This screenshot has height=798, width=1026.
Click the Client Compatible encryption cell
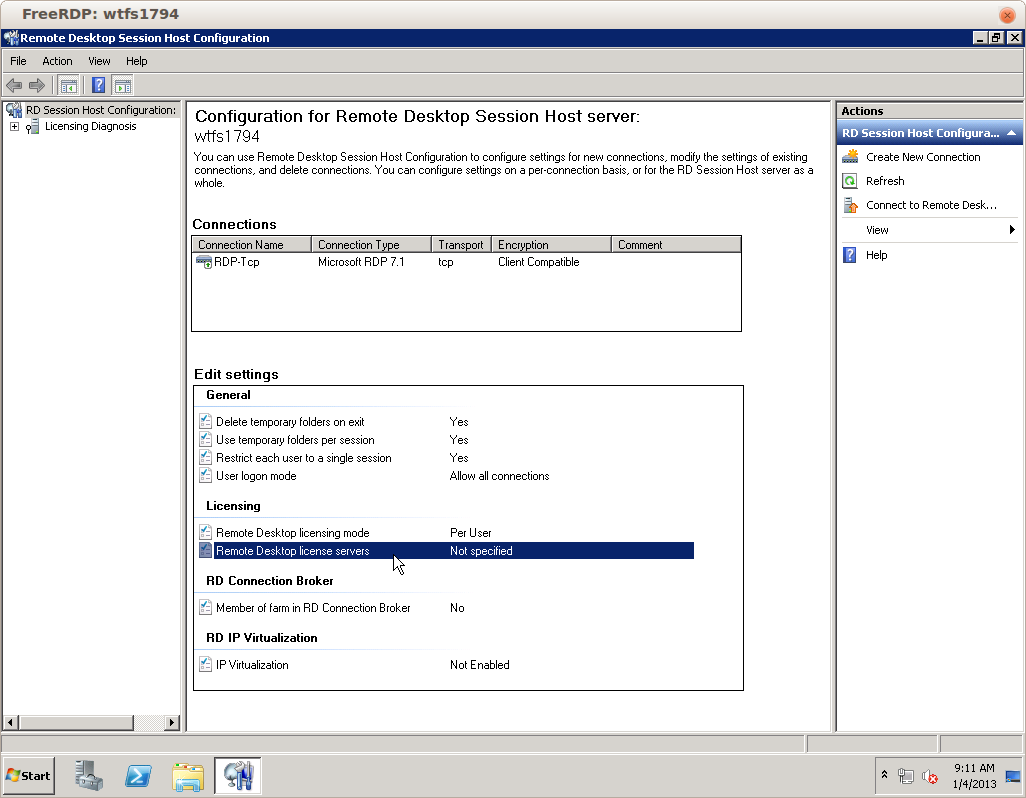point(539,262)
